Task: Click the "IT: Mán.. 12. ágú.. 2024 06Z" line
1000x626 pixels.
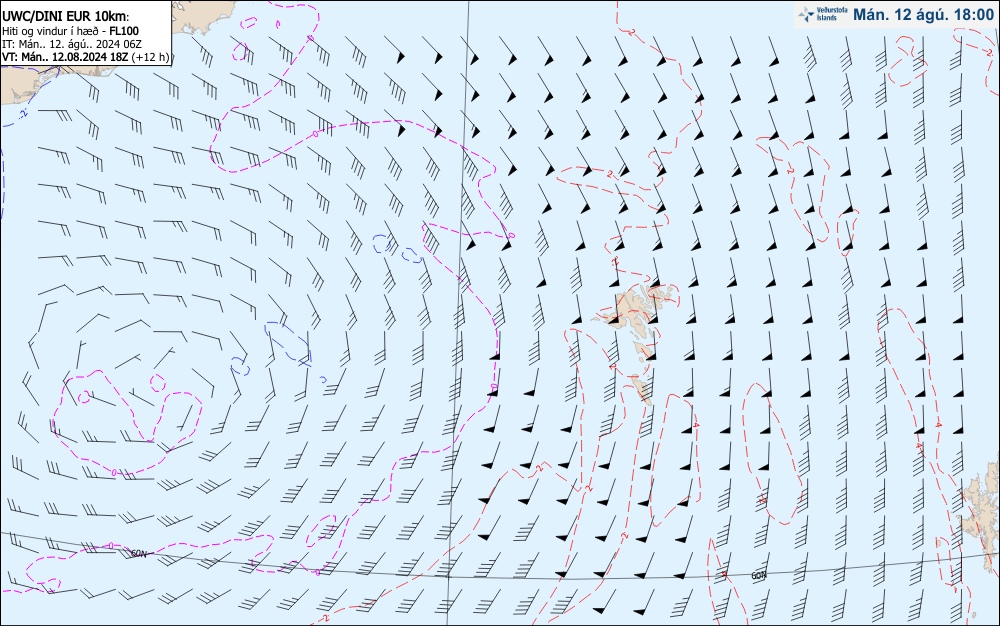Action: tap(72, 44)
